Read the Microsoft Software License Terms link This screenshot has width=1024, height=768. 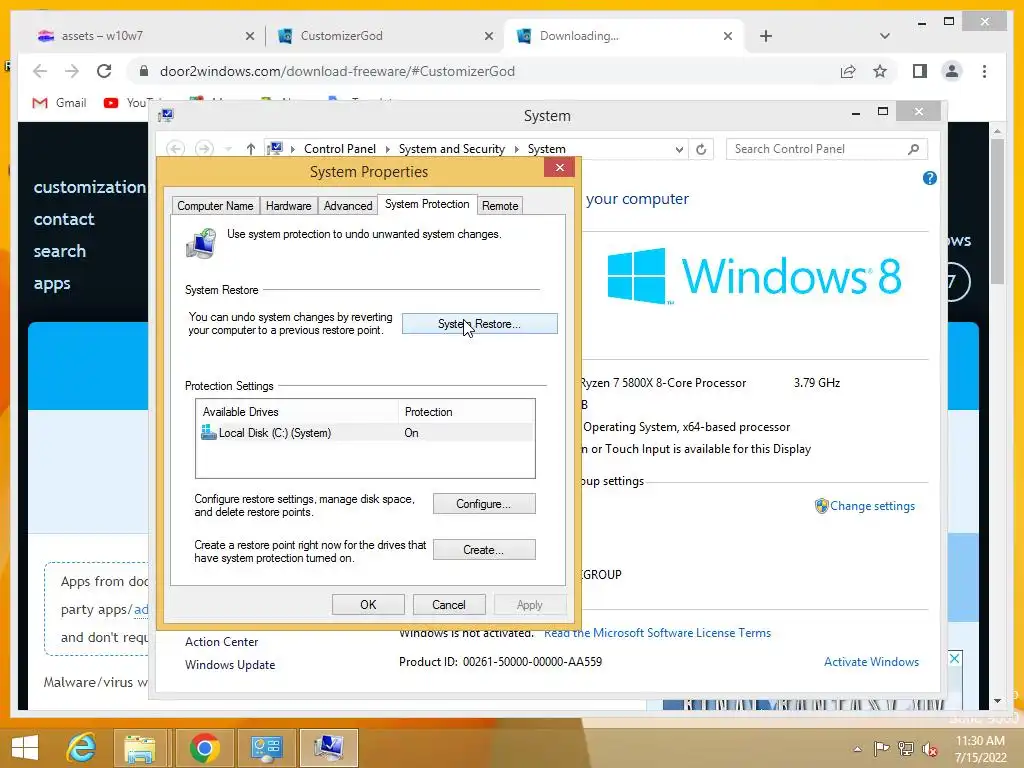[658, 633]
